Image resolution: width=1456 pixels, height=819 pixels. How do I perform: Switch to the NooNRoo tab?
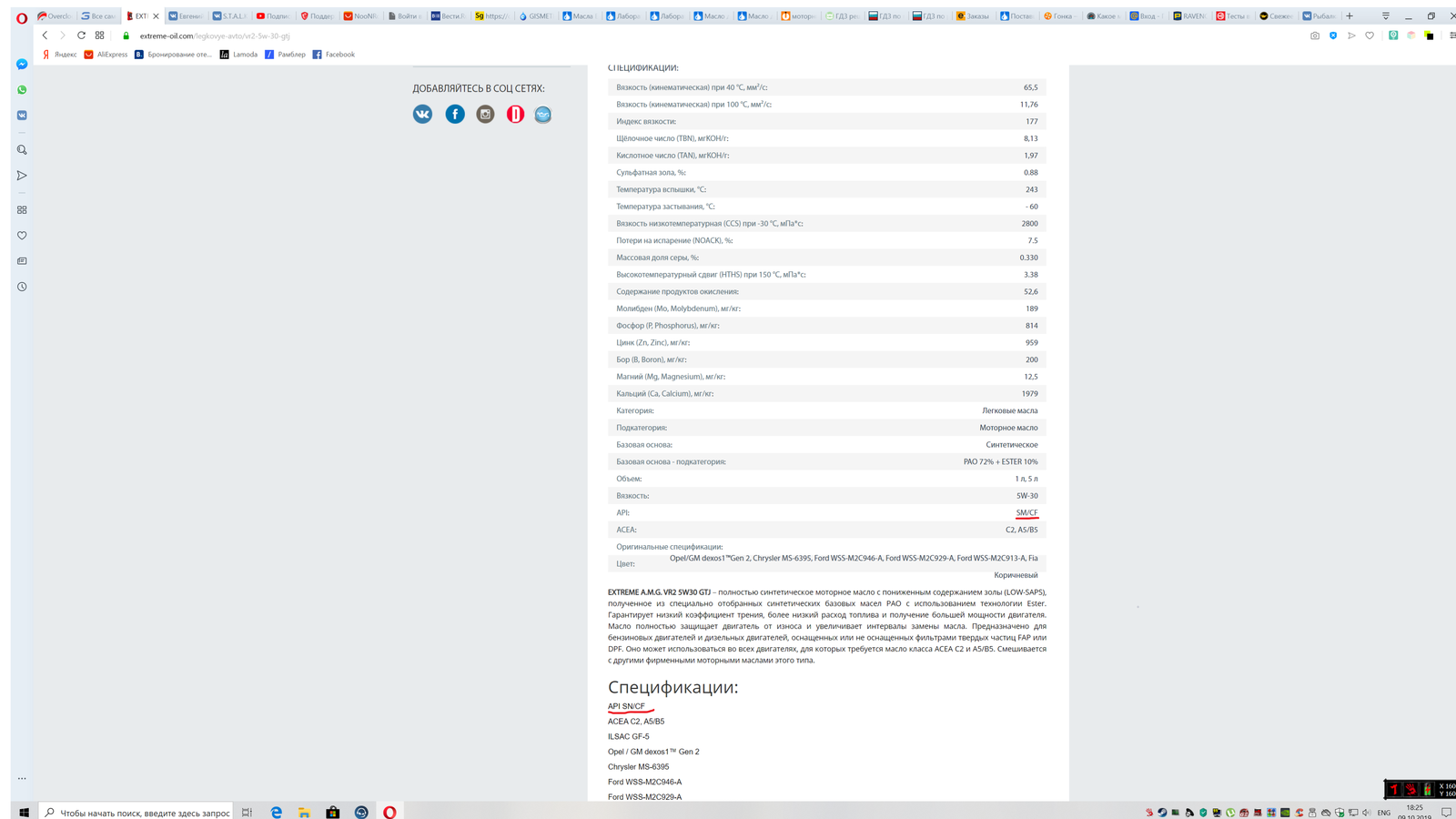pyautogui.click(x=360, y=16)
